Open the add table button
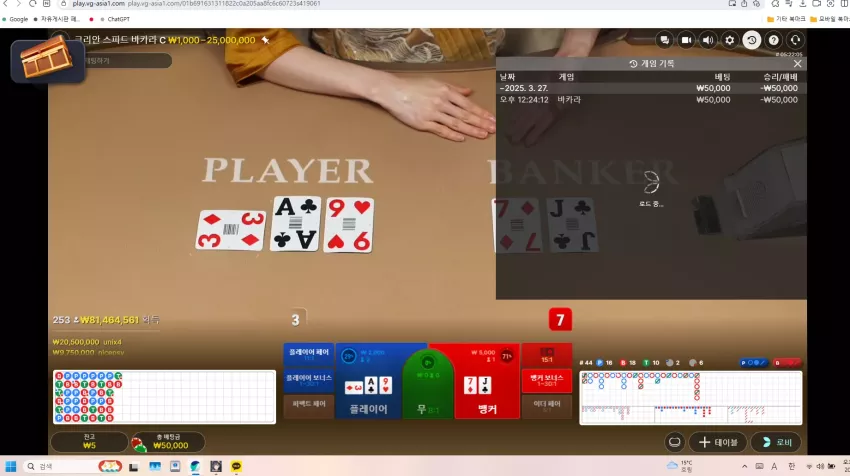Viewport: 850px width, 476px height. (x=718, y=442)
